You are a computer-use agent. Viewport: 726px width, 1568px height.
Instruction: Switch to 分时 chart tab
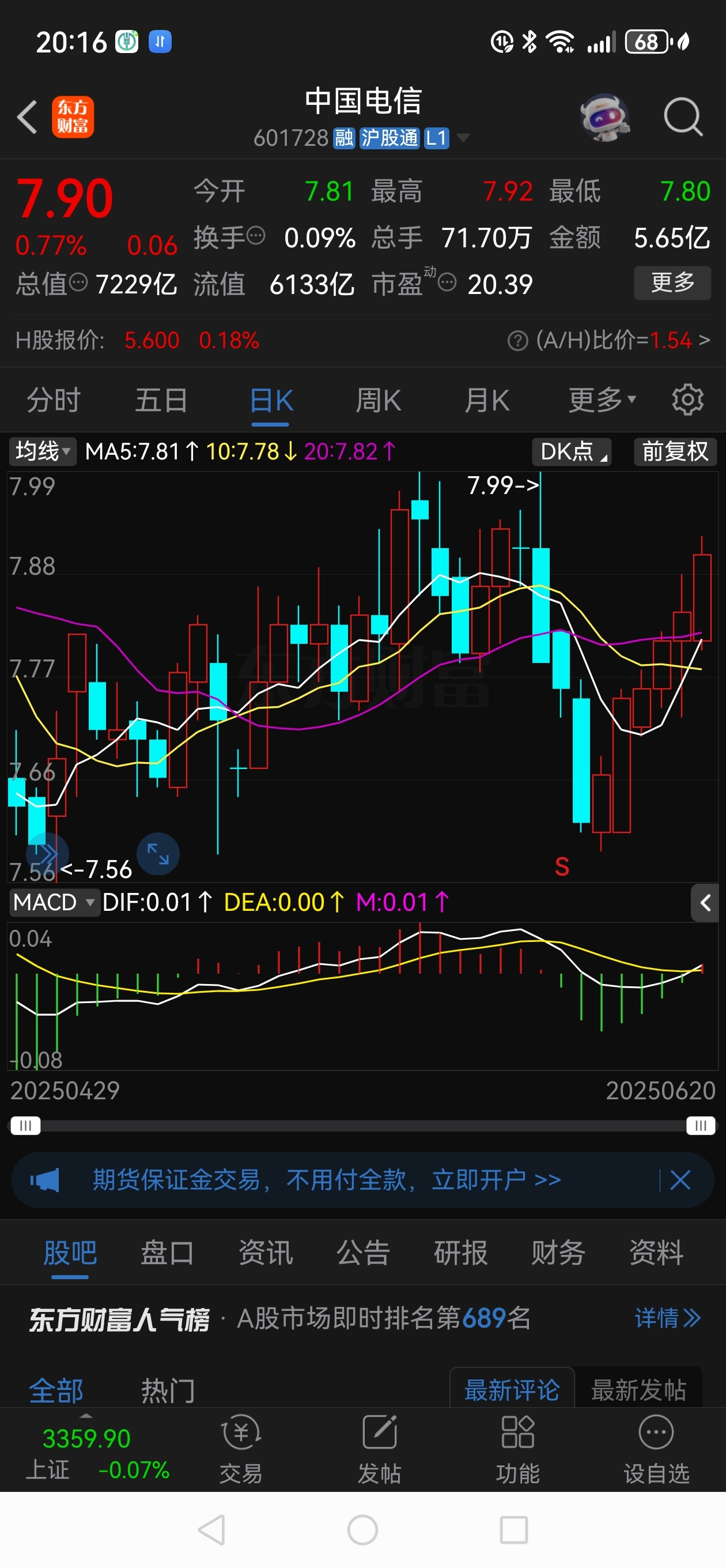[54, 401]
